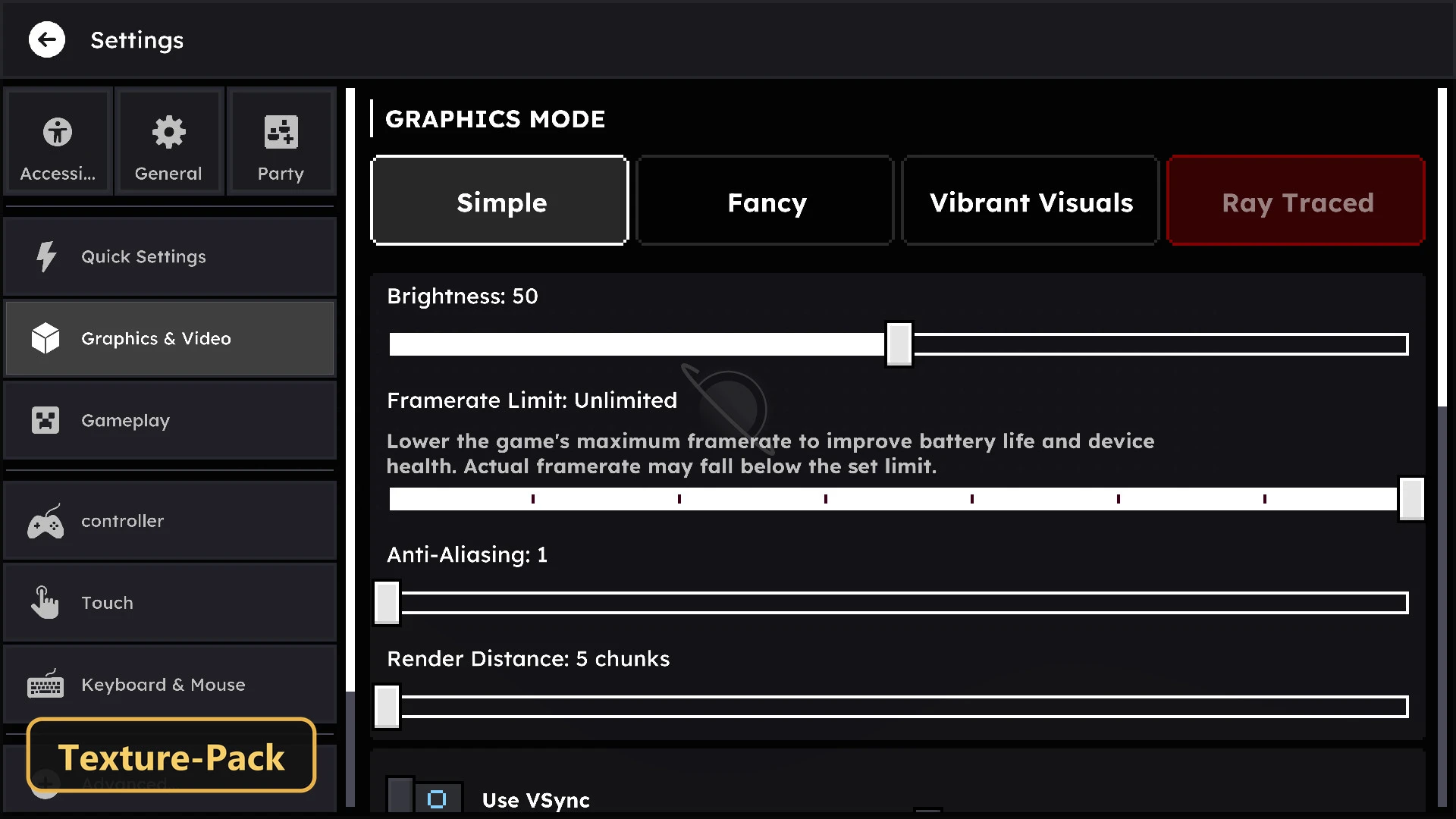Open the Party tab icon

point(281,132)
